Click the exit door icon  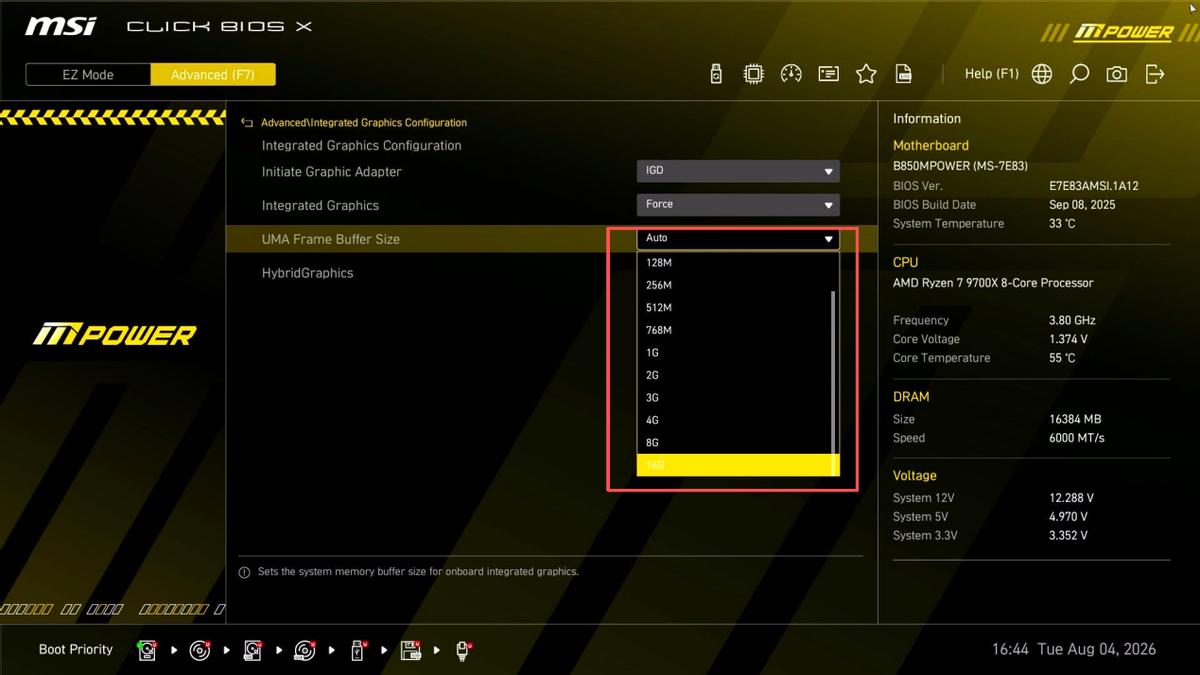click(x=1155, y=74)
